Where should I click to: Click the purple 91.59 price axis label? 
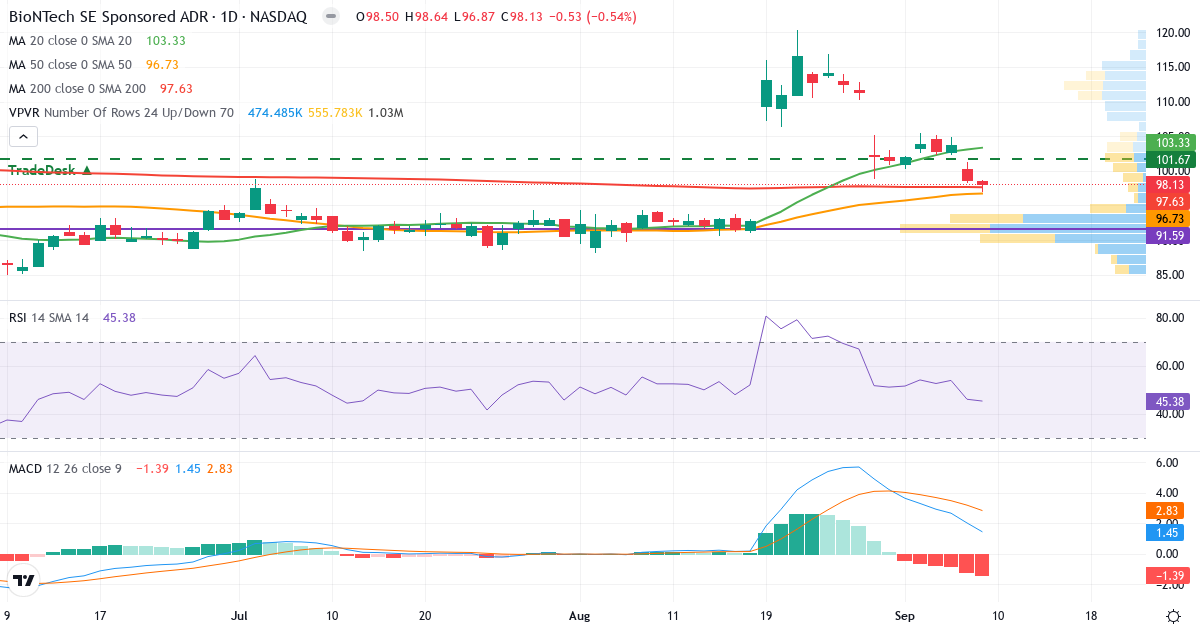tap(1169, 236)
